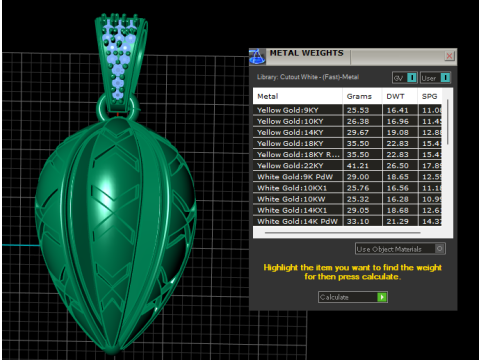Viewport: 480px width, 360px height.
Task: Click the 33.10 grams value
Action: pyautogui.click(x=358, y=221)
